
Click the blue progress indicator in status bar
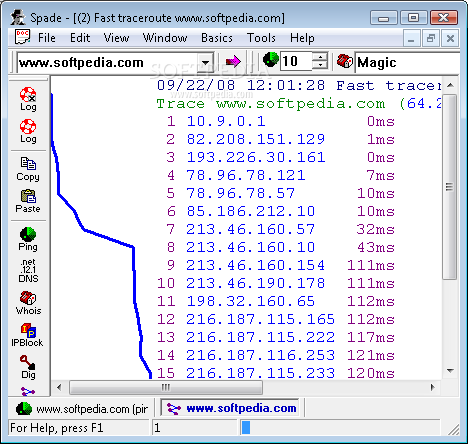point(246,428)
